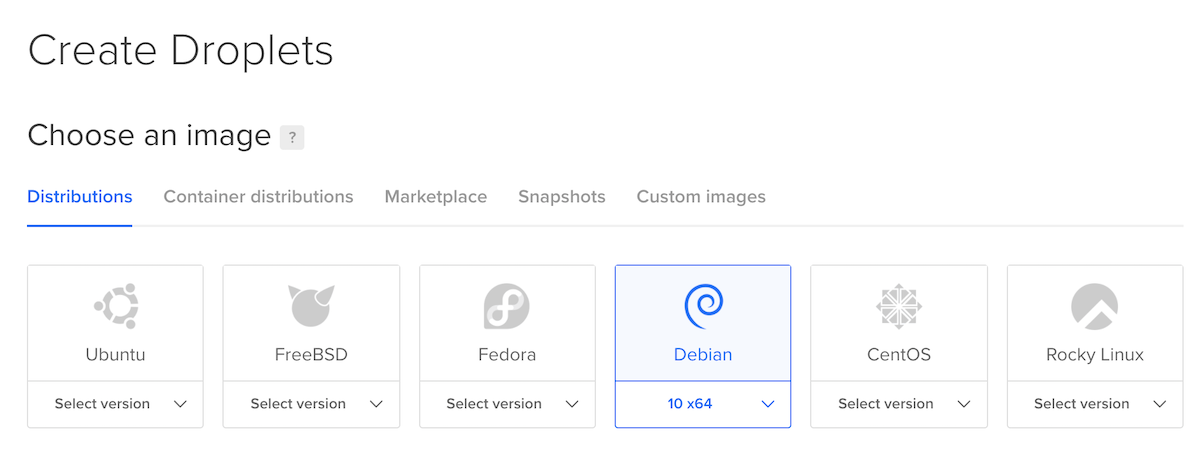Show the Snapshots tab

pyautogui.click(x=562, y=197)
